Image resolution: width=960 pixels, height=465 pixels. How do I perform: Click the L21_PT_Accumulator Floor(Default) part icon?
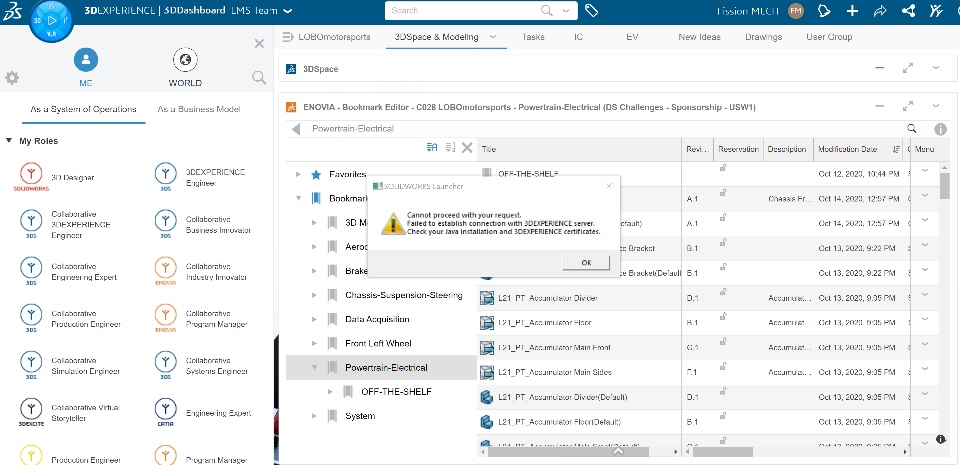point(487,422)
